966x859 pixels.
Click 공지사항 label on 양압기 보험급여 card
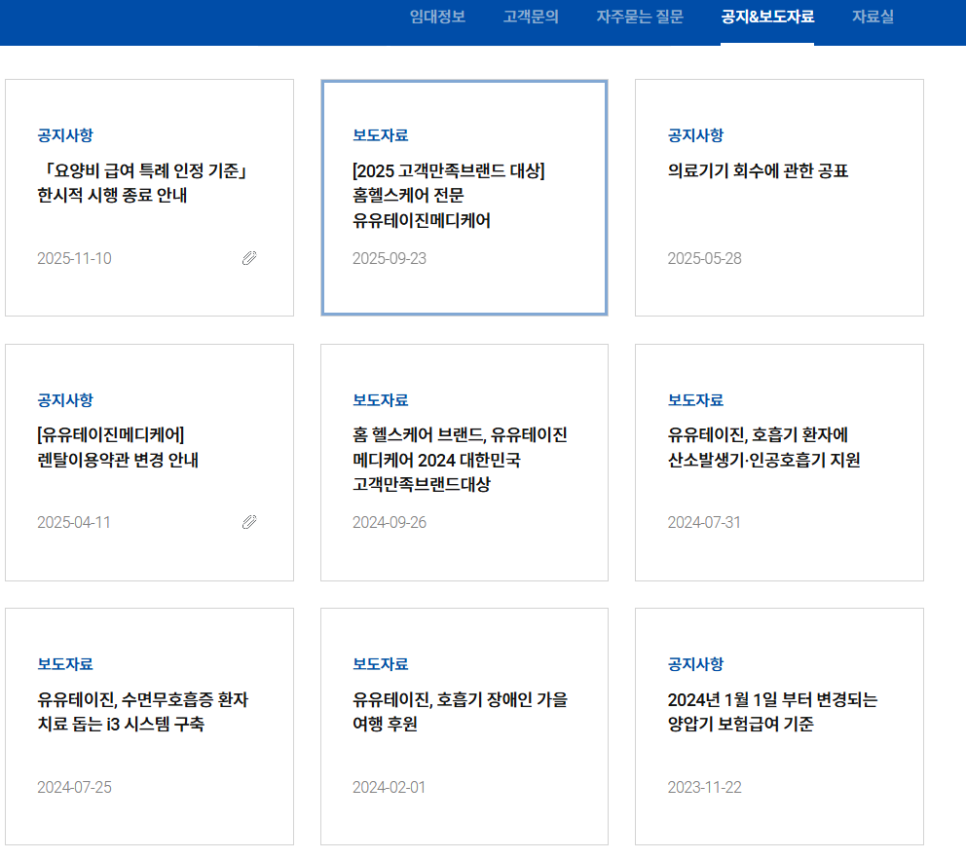tap(696, 664)
